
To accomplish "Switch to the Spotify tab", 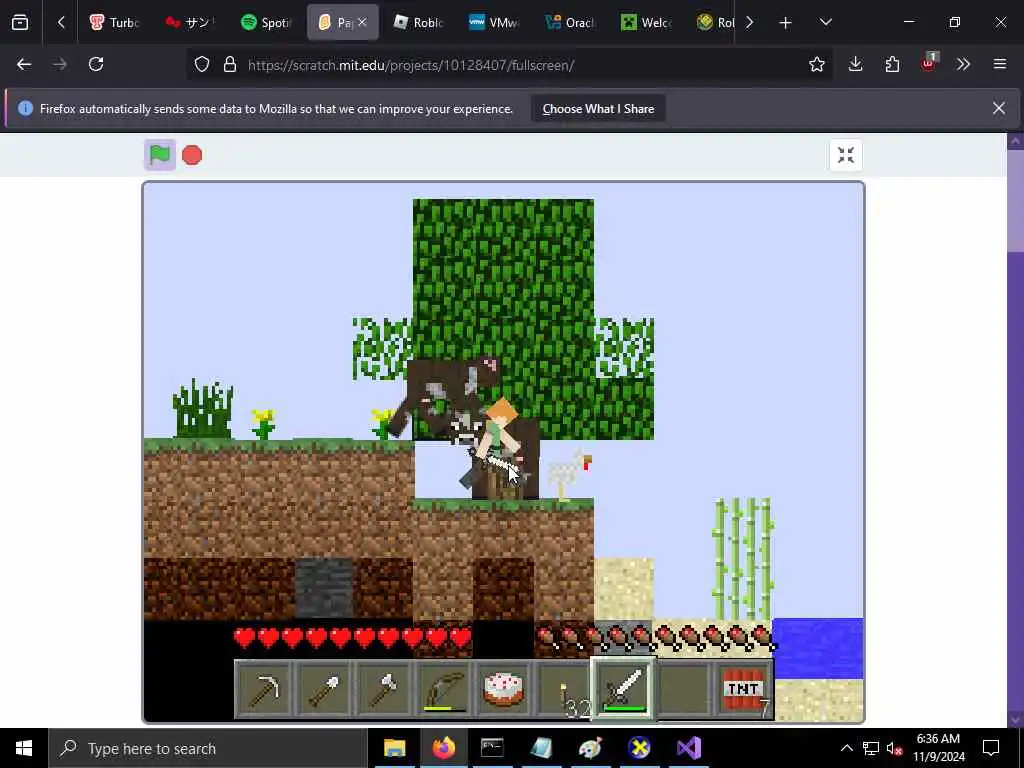I will 266,22.
